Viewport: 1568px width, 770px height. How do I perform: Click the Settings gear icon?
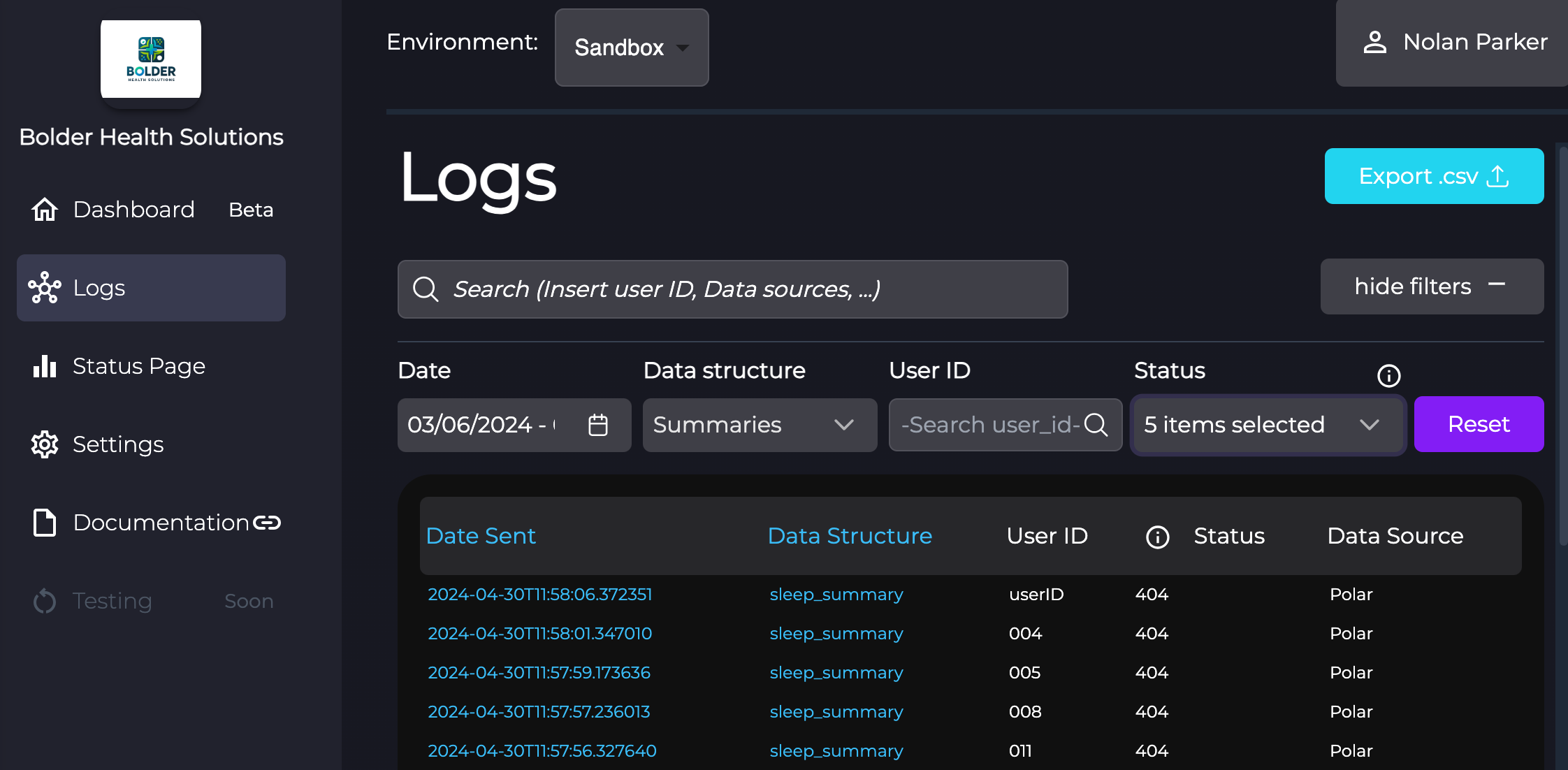[45, 444]
